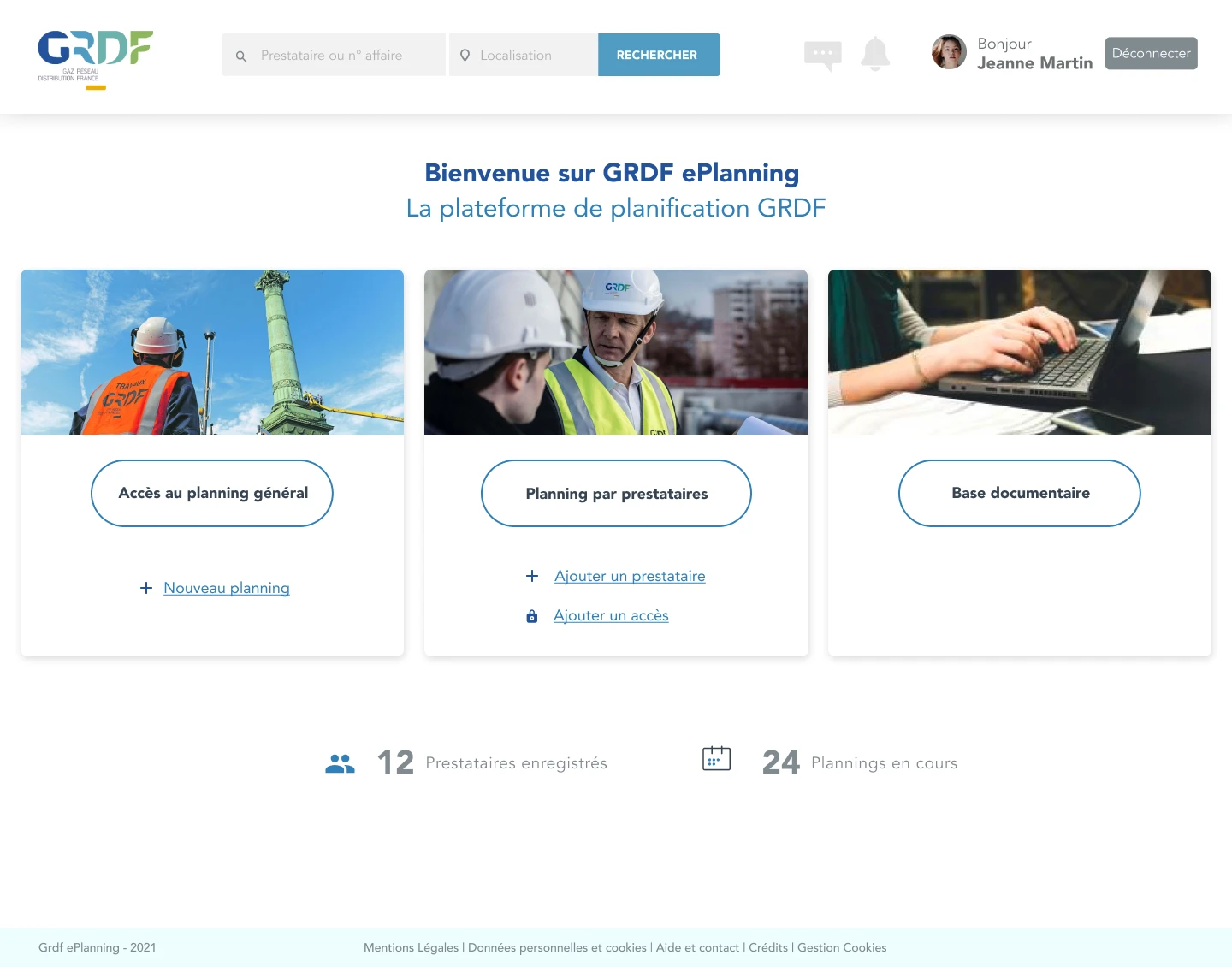Viewport: 1232px width, 967px height.
Task: Open Accès au planning général
Action: coord(212,493)
